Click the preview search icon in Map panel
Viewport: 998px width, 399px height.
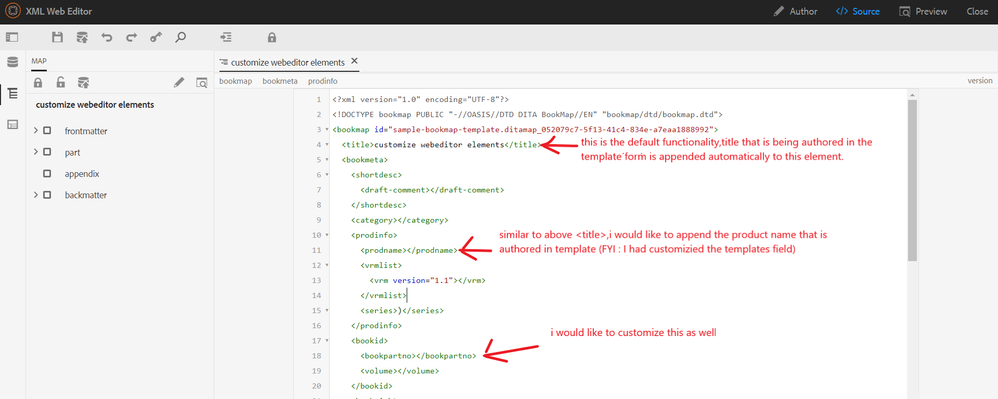pos(202,82)
